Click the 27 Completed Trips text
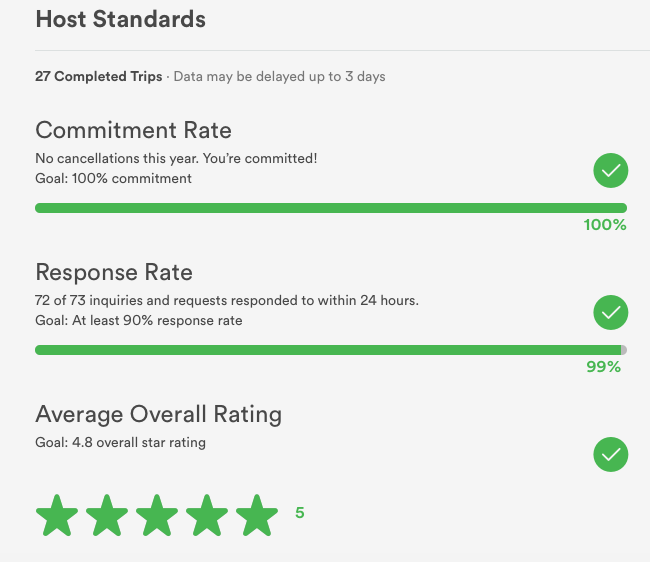 click(98, 77)
